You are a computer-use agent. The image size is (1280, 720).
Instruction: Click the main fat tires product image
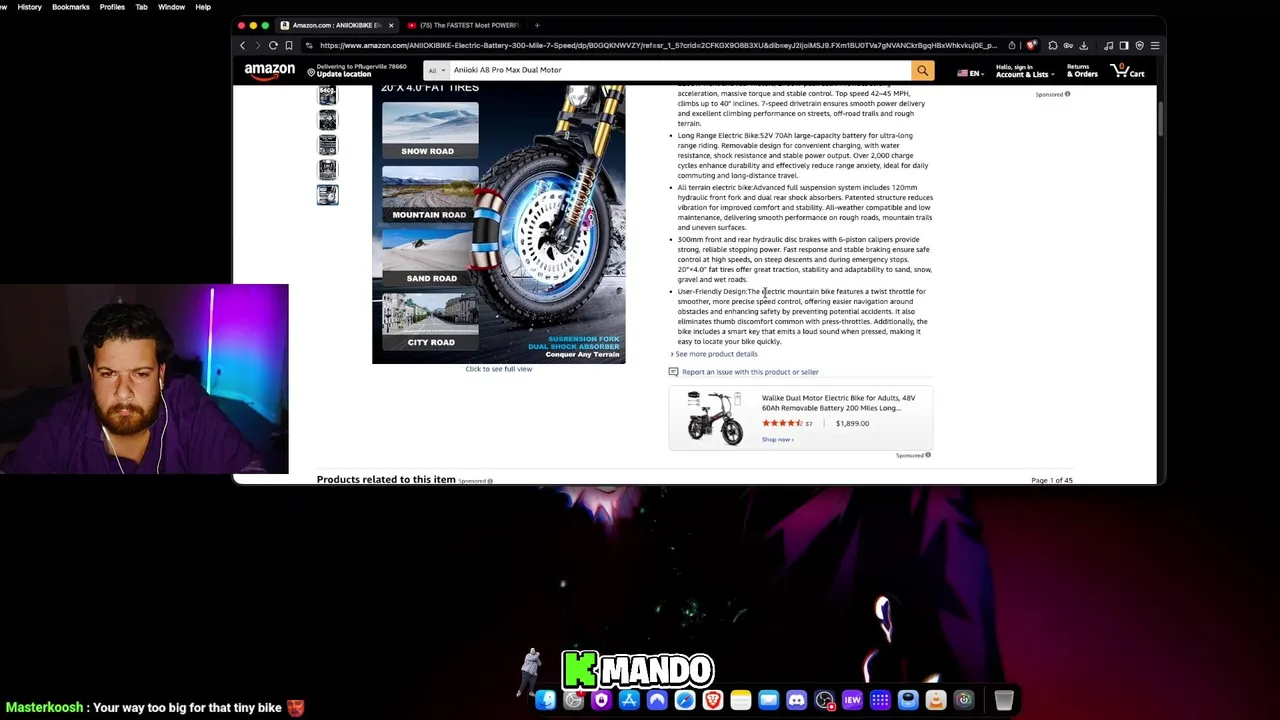click(498, 223)
